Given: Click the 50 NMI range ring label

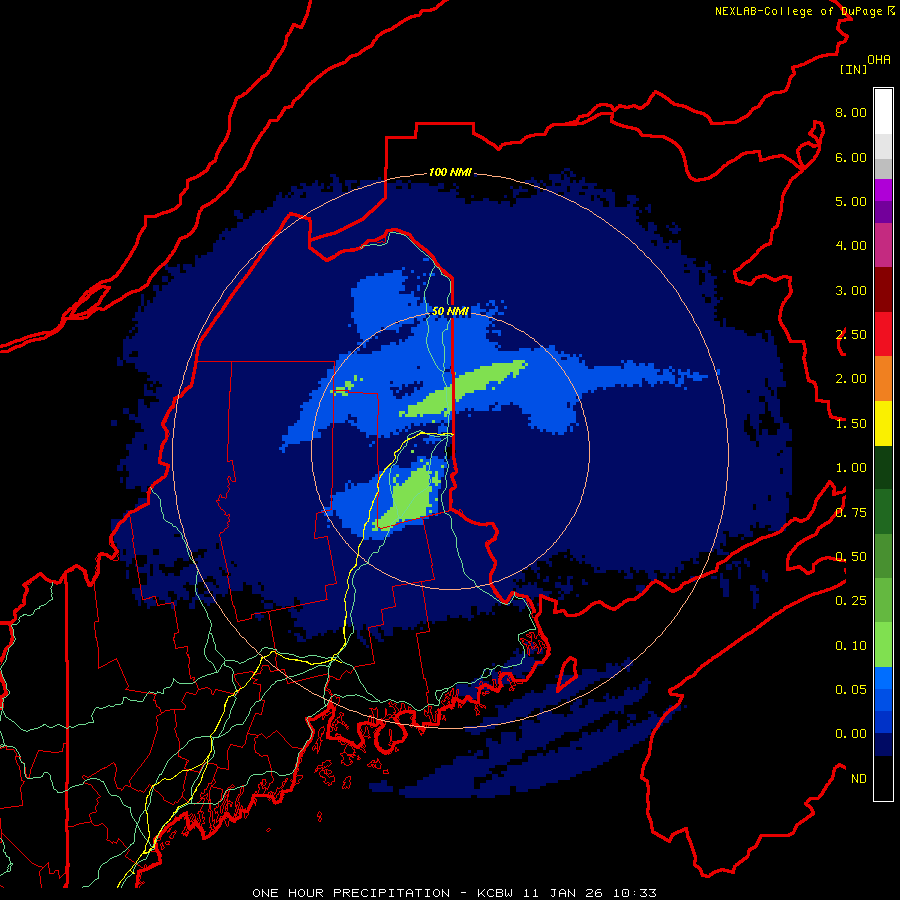Looking at the screenshot, I should click(450, 311).
